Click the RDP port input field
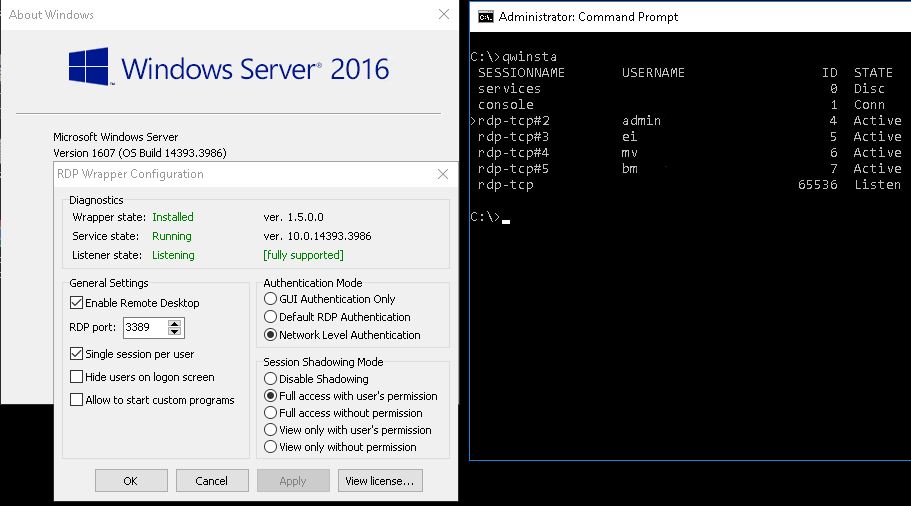This screenshot has width=911, height=506. click(145, 328)
